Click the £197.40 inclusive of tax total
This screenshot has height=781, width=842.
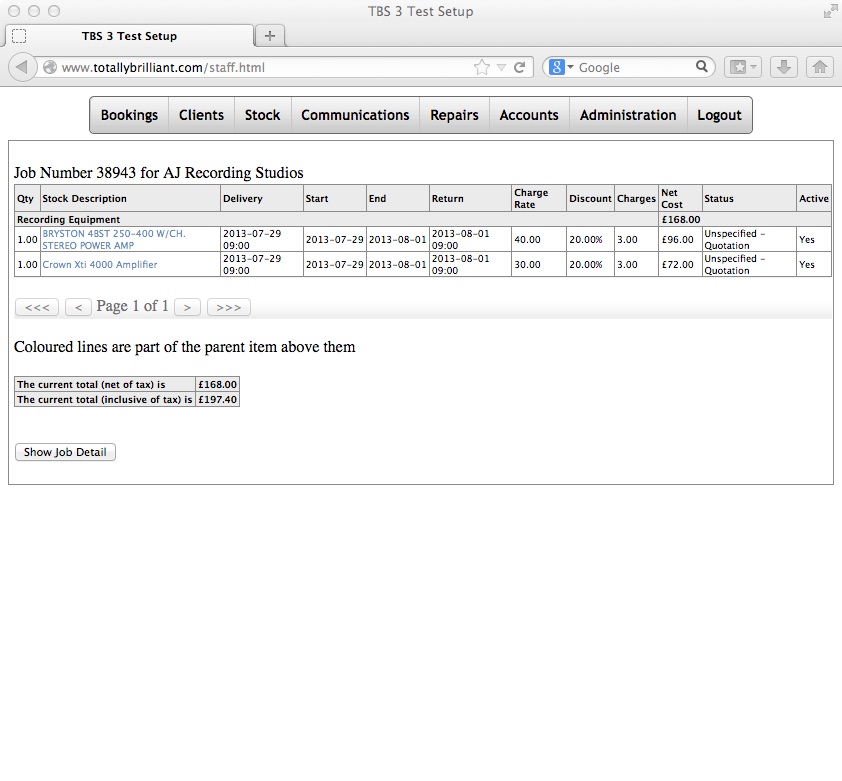tap(217, 400)
